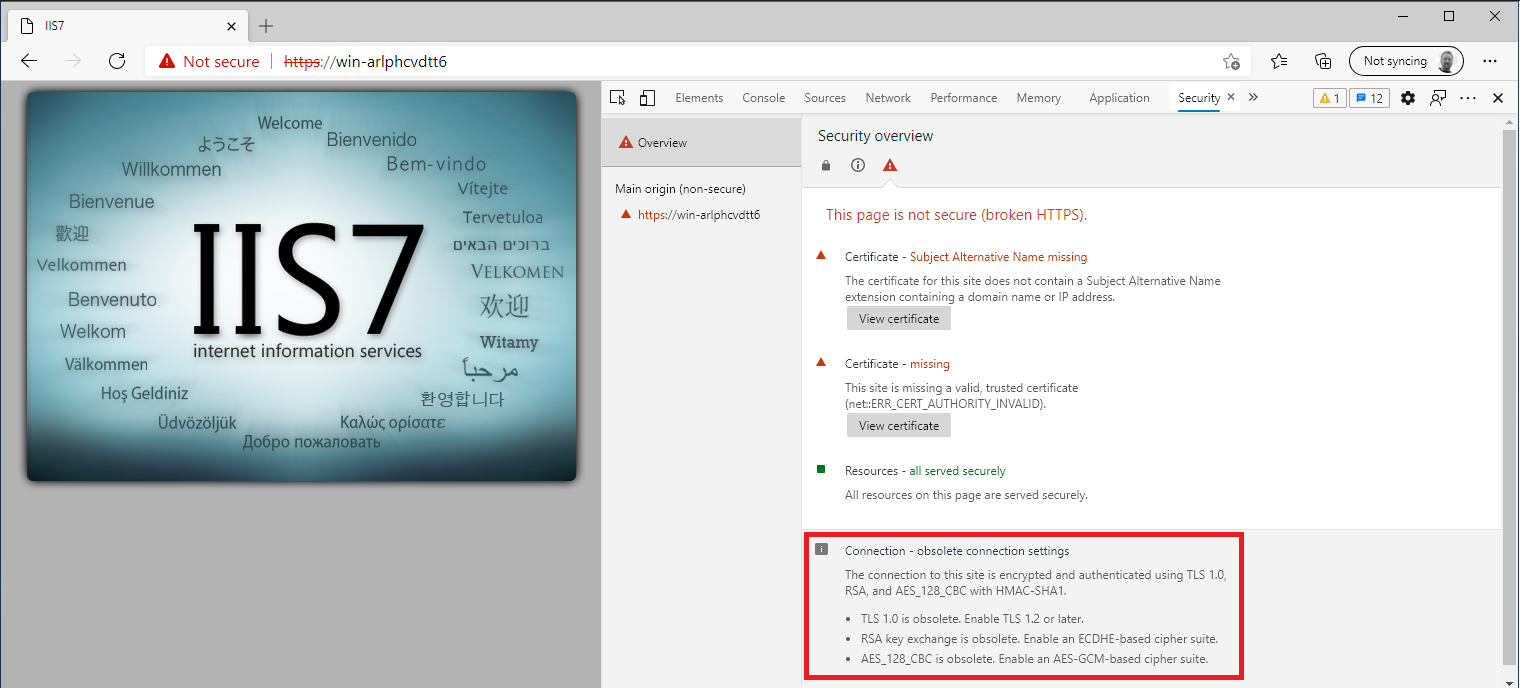Switch to the Elements tab
Image resolution: width=1520 pixels, height=688 pixels.
(699, 98)
